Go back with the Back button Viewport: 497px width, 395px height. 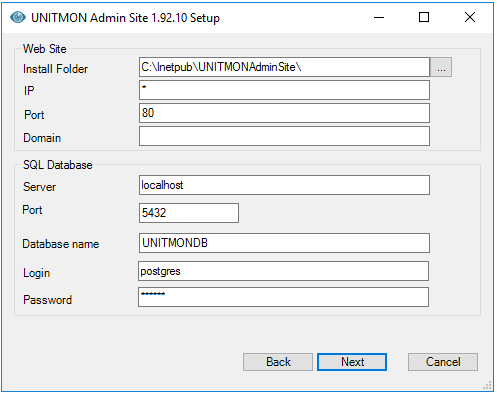tap(278, 362)
